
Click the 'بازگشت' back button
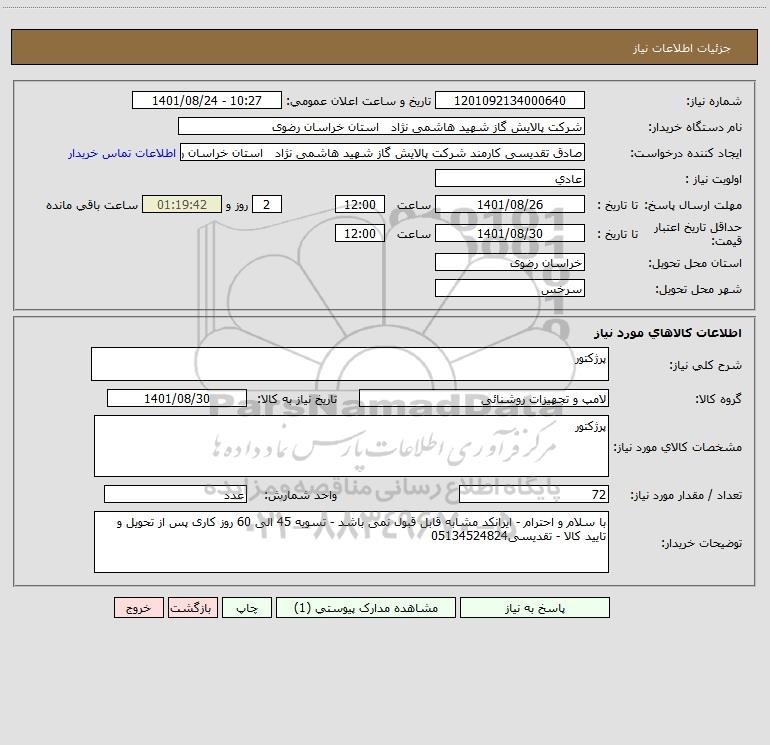pyautogui.click(x=192, y=608)
